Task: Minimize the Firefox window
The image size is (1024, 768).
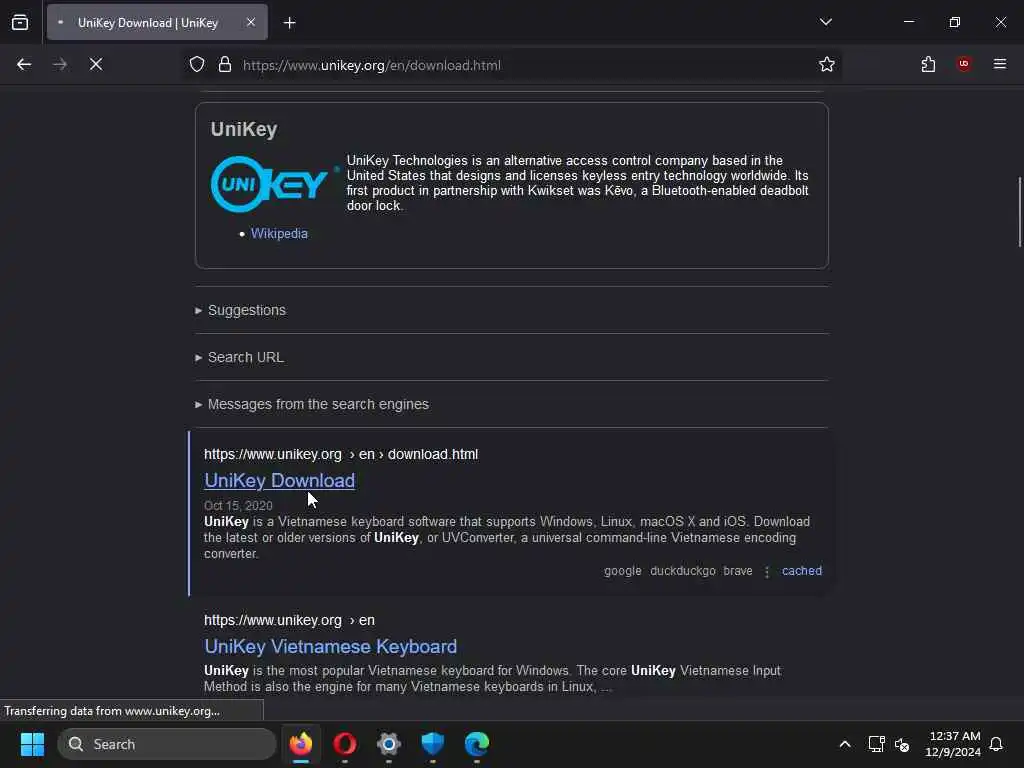Action: pos(908,22)
